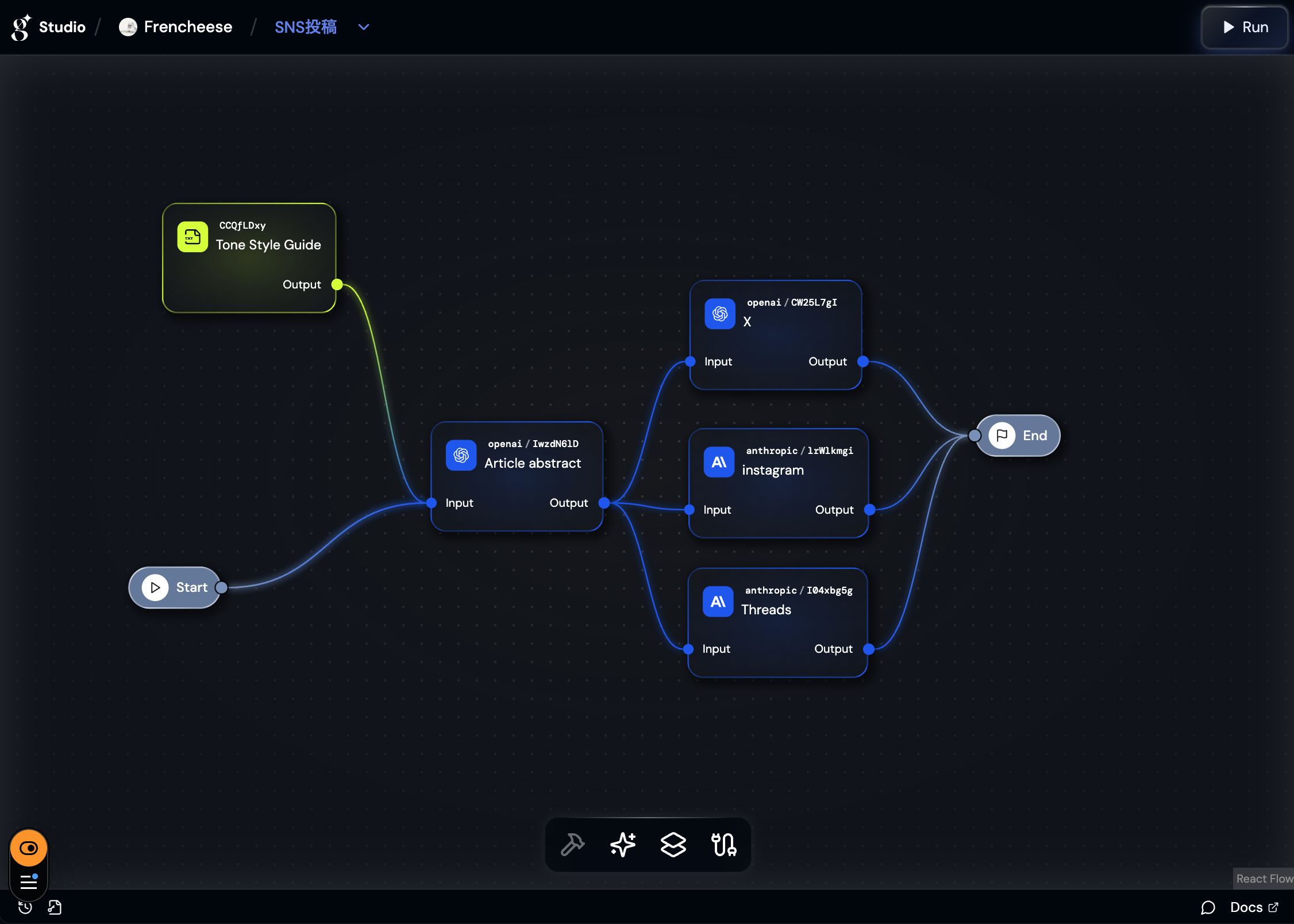Expand the SNS投稿 chevron dropdown
The width and height of the screenshot is (1294, 924).
coord(363,27)
